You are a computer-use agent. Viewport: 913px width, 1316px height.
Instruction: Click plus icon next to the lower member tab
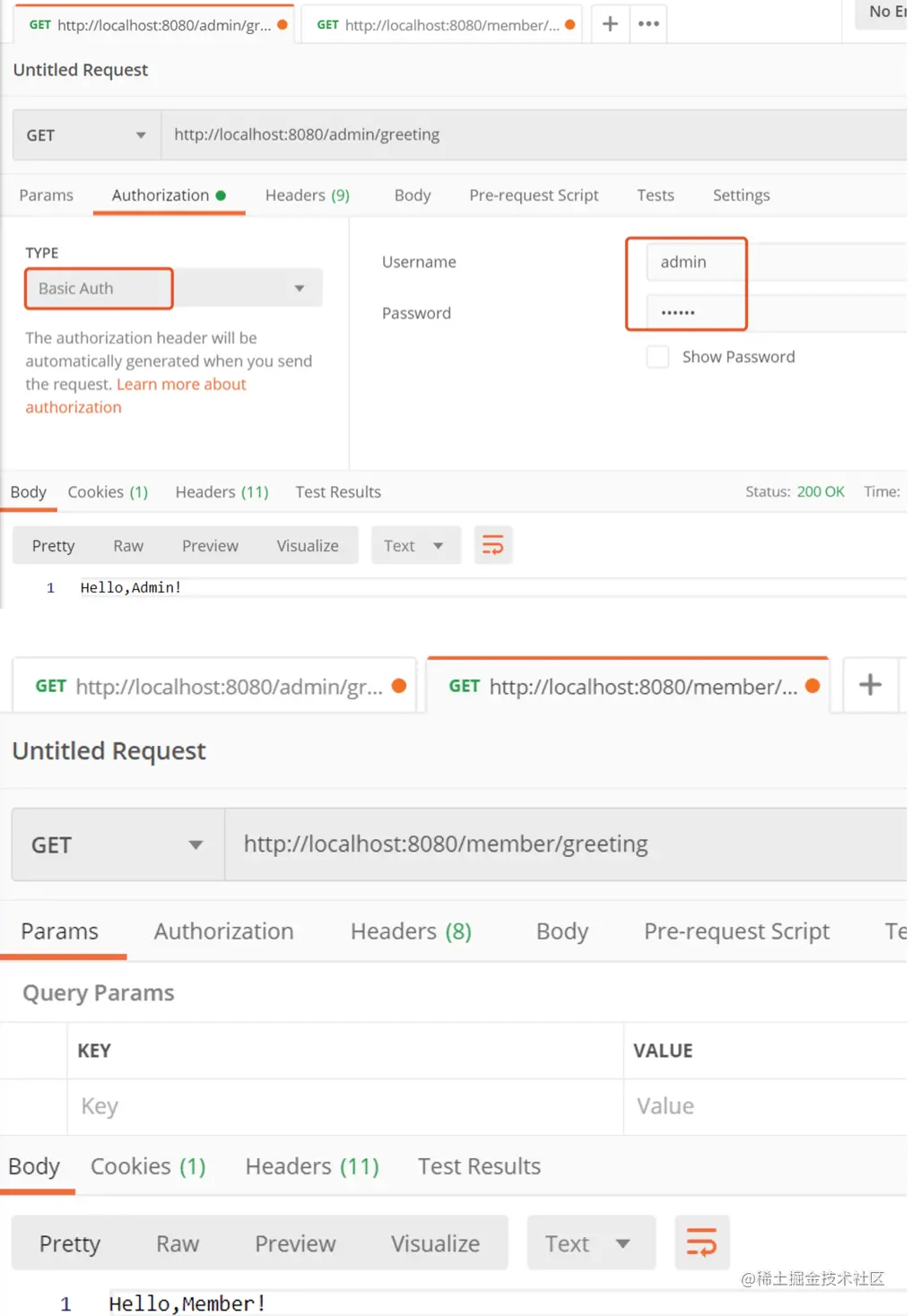point(869,686)
